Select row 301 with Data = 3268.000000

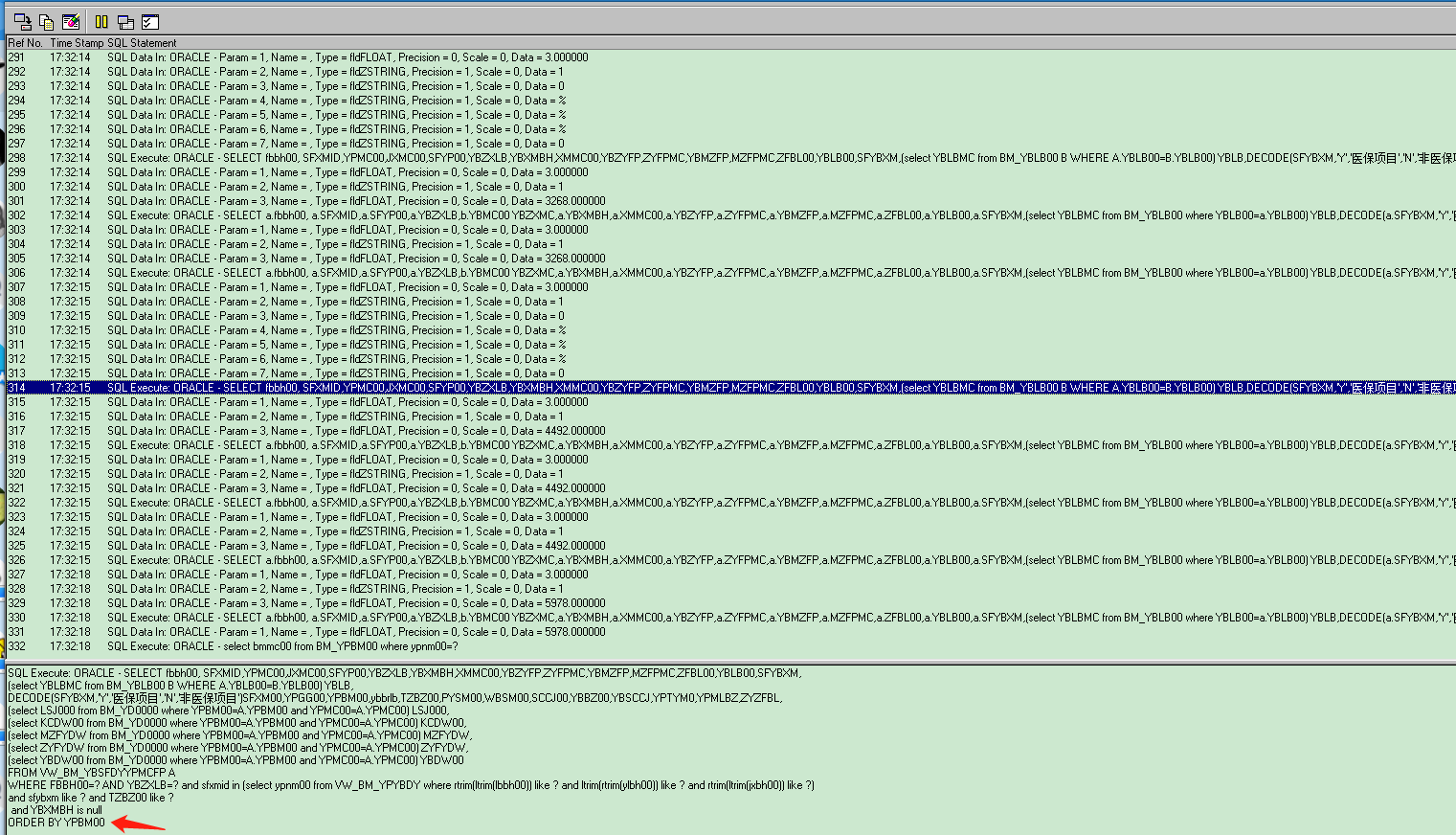731,201
